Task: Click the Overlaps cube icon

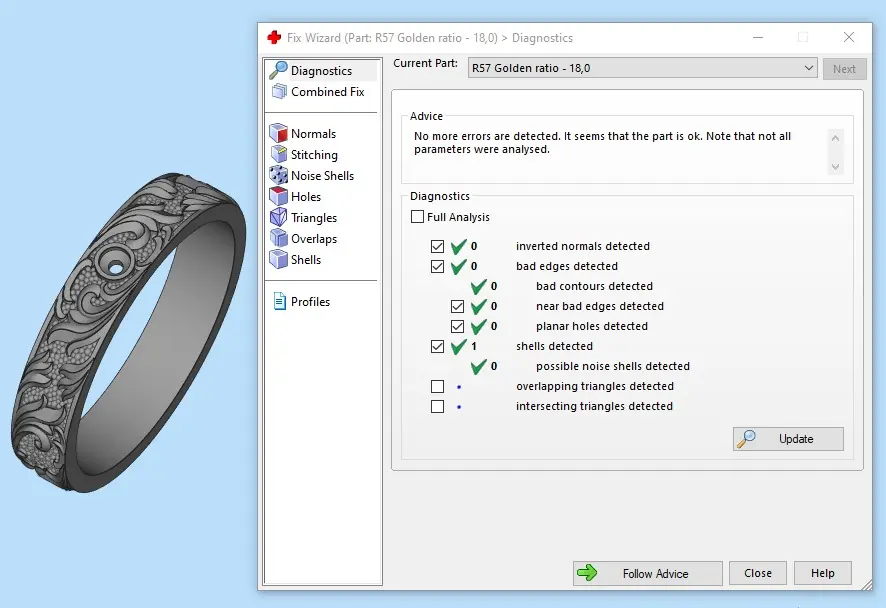Action: (x=279, y=238)
